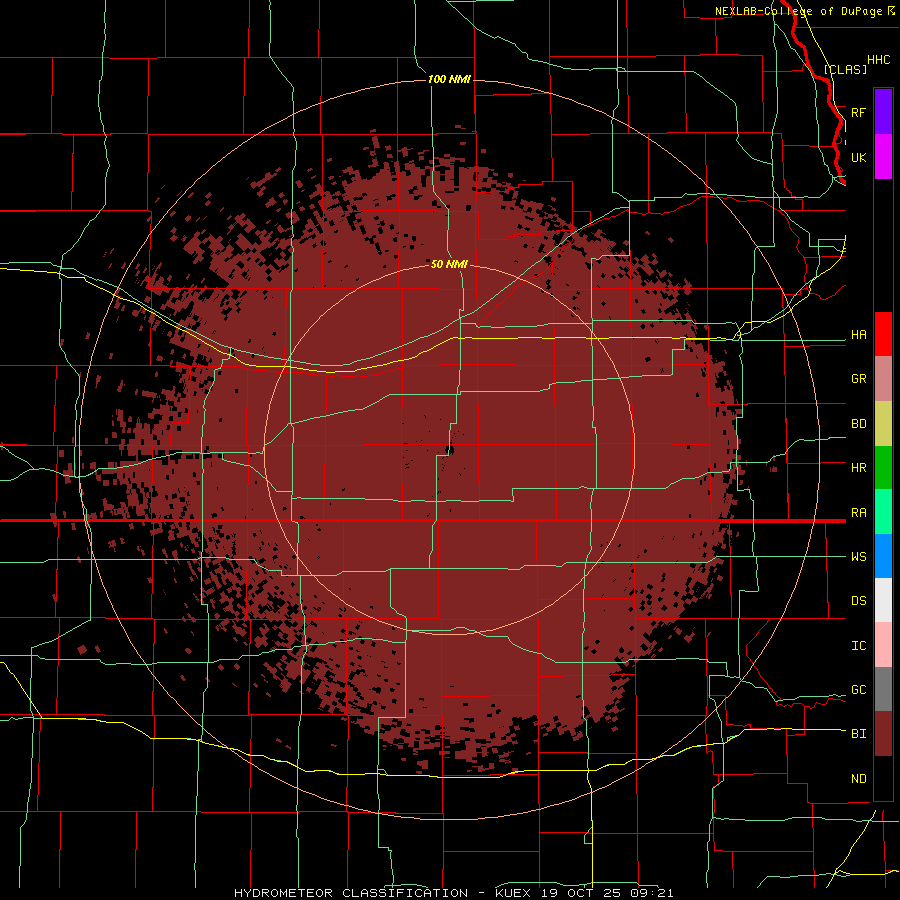Click the BD legend label
This screenshot has height=900, width=900.
[859, 424]
